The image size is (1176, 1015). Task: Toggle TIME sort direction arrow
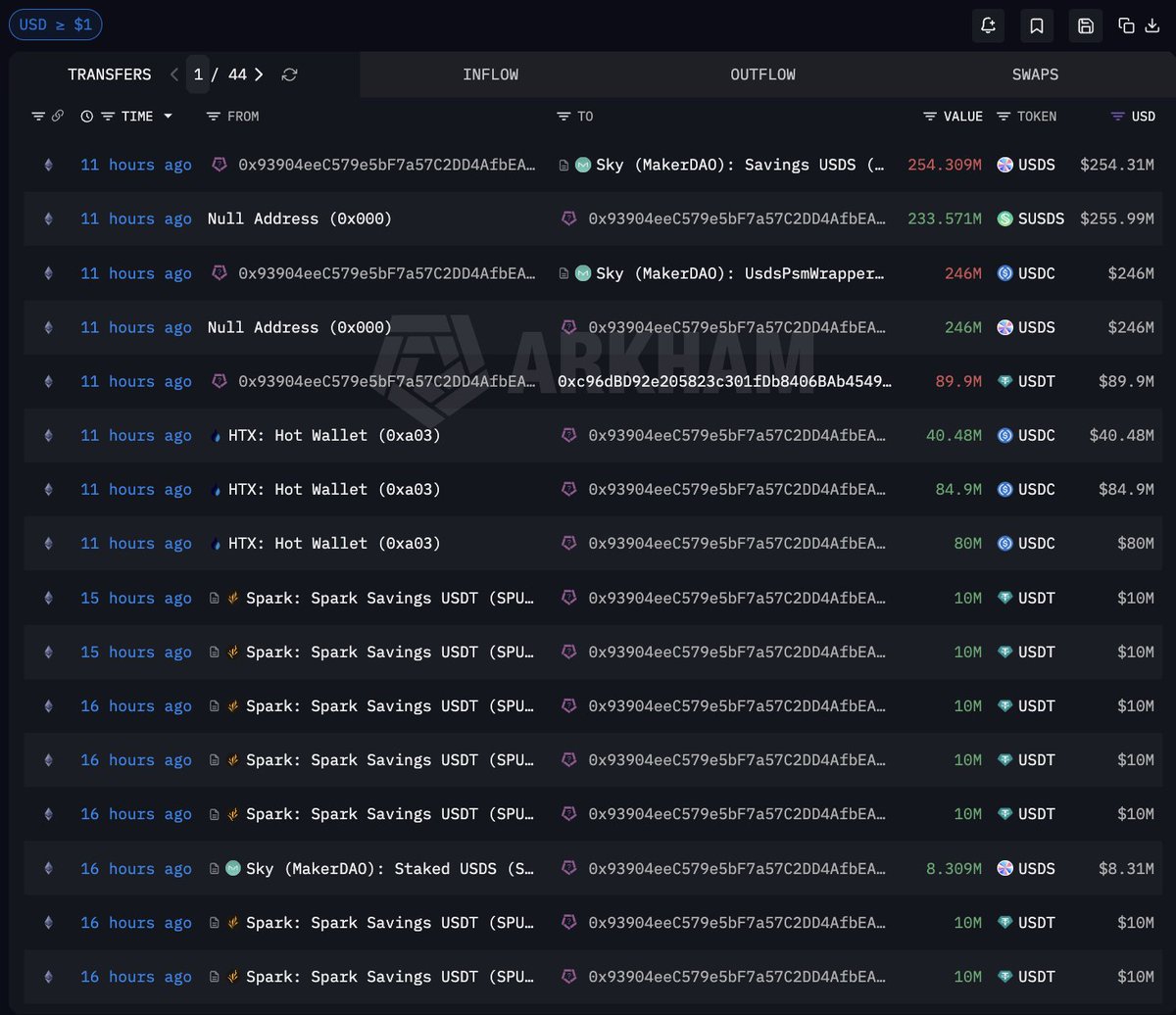coord(168,116)
